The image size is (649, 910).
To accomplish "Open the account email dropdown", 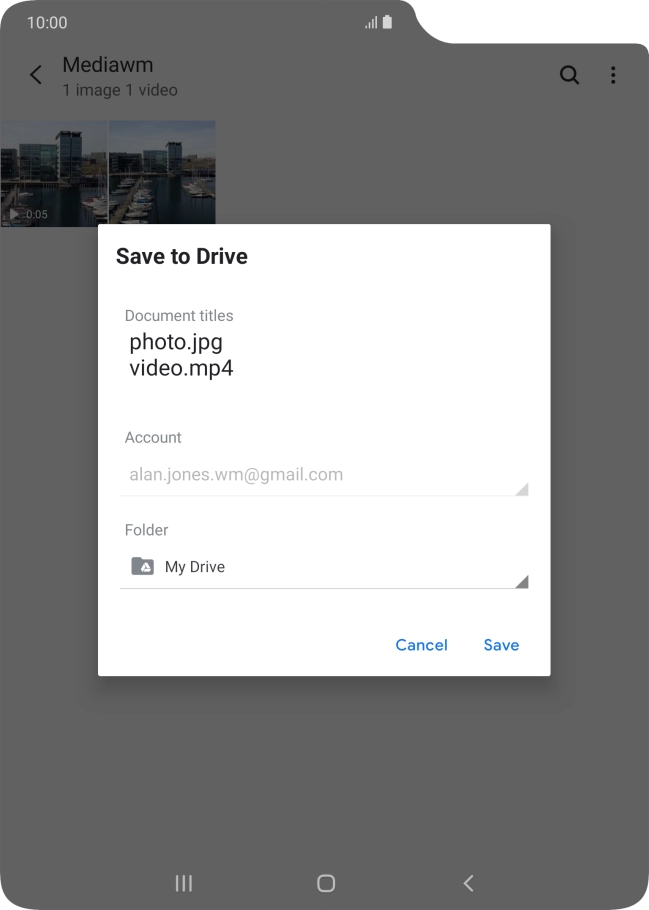I will [x=323, y=475].
